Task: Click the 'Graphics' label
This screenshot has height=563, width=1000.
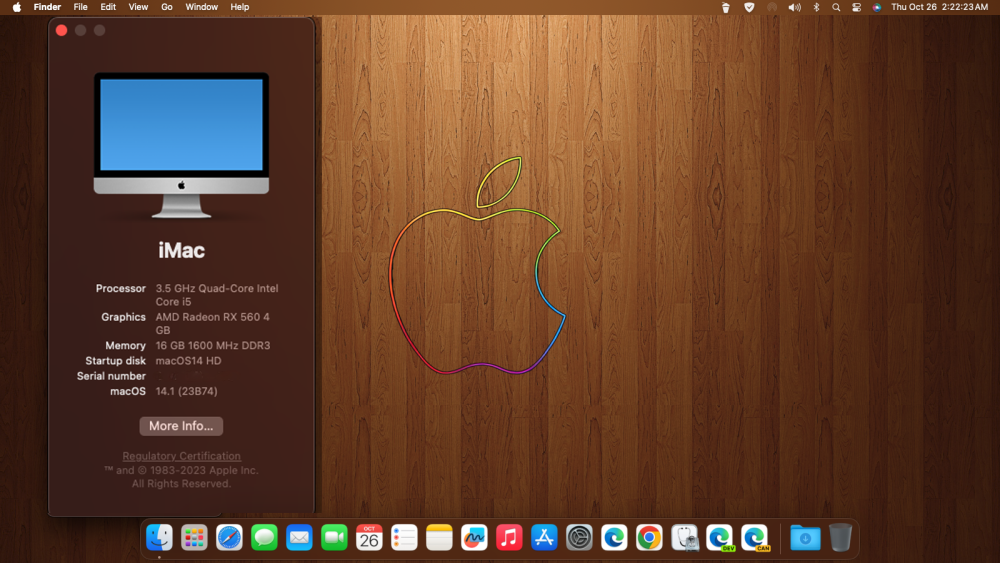Action: tap(123, 317)
